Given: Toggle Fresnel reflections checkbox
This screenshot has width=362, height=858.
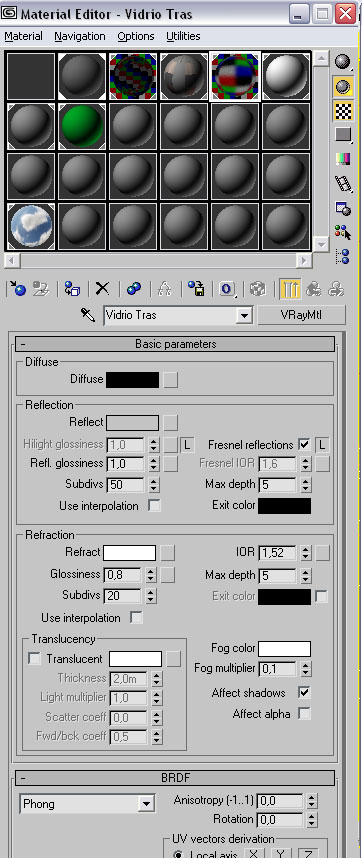Looking at the screenshot, I should coord(304,445).
